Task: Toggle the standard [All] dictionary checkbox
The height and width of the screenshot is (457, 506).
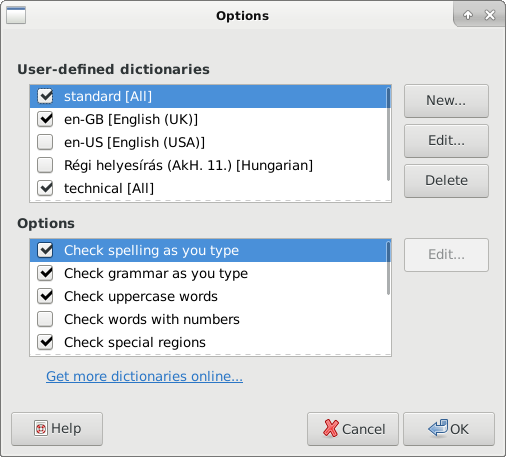Action: click(45, 96)
